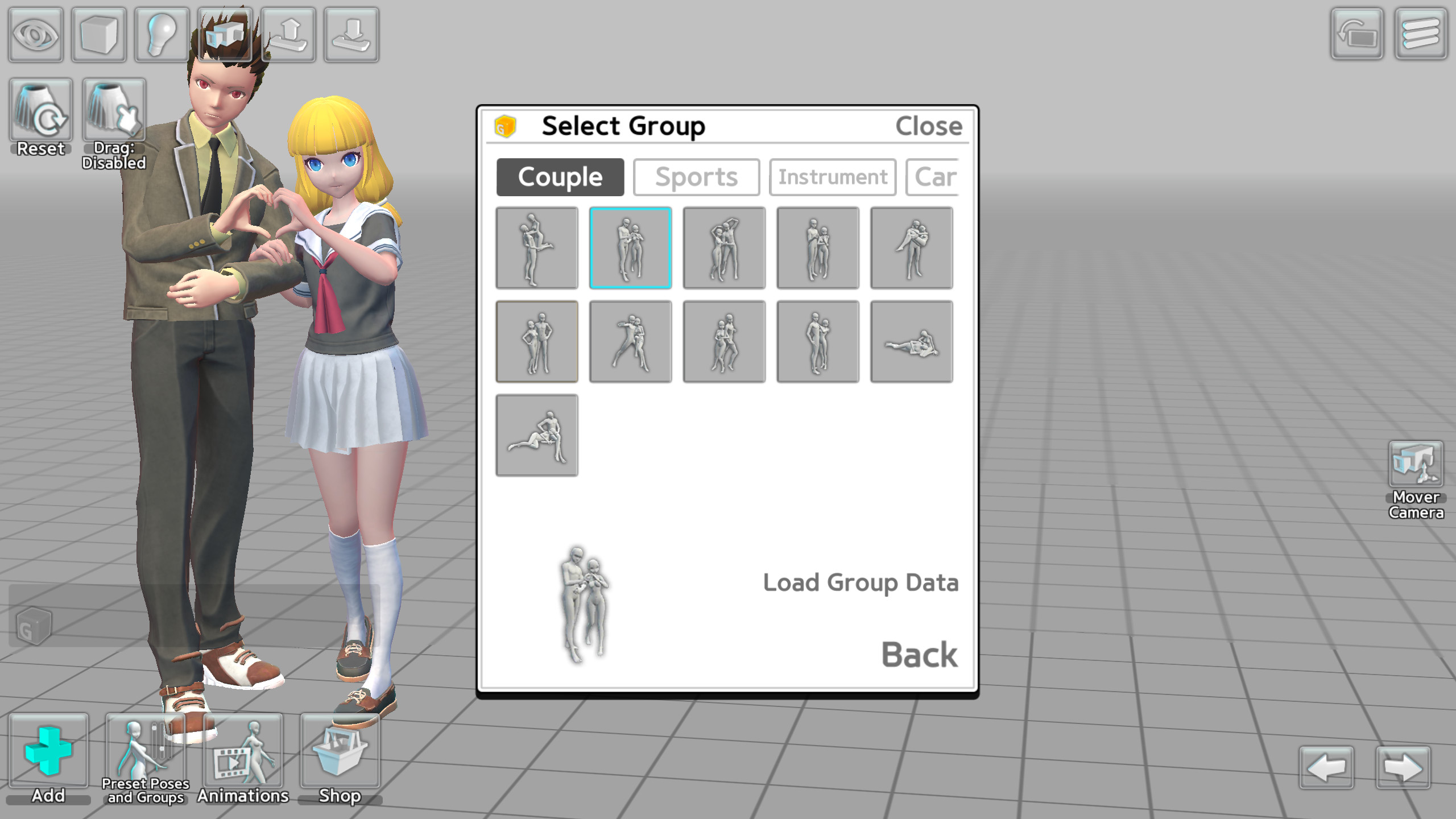This screenshot has height=819, width=1456.
Task: Open the lighting settings via the lightbulb icon
Action: coord(161,35)
